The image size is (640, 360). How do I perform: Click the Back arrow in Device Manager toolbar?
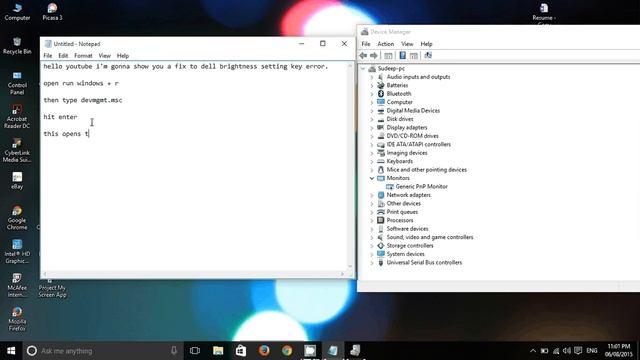(363, 56)
